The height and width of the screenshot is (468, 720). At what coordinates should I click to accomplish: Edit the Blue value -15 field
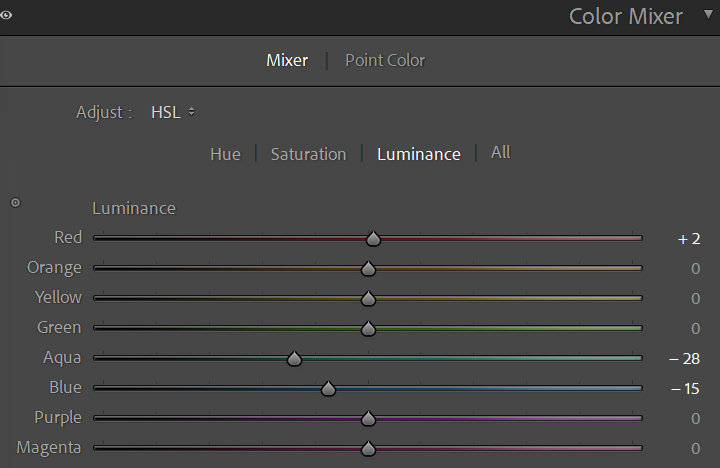click(685, 389)
